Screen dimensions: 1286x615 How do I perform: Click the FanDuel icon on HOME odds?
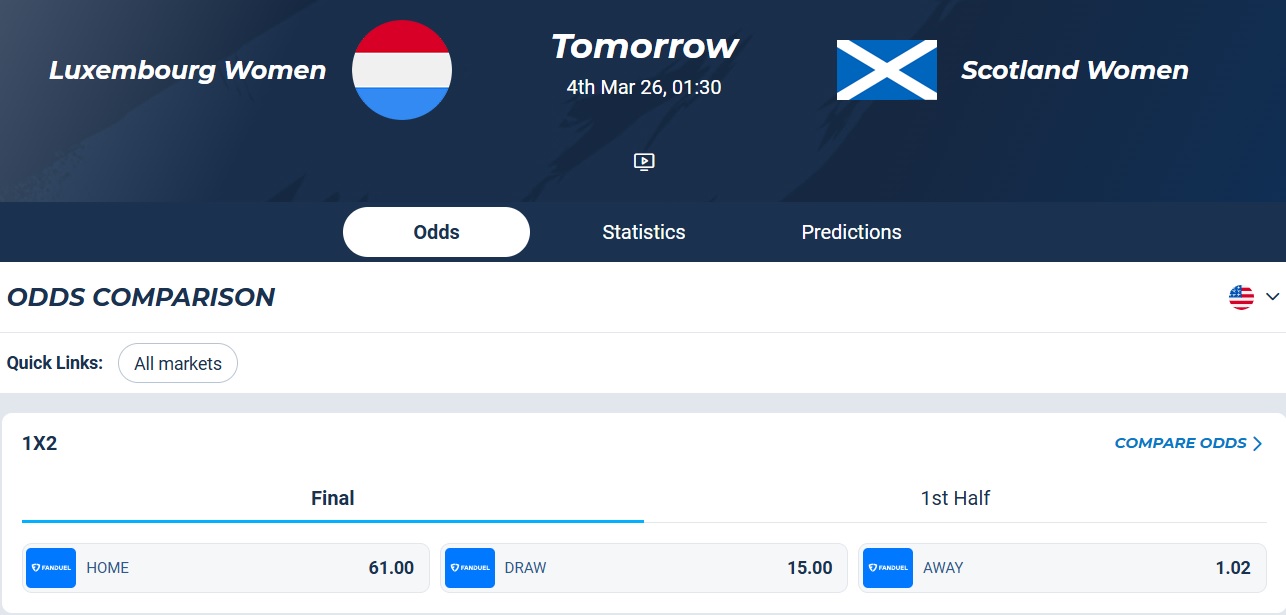[x=50, y=567]
